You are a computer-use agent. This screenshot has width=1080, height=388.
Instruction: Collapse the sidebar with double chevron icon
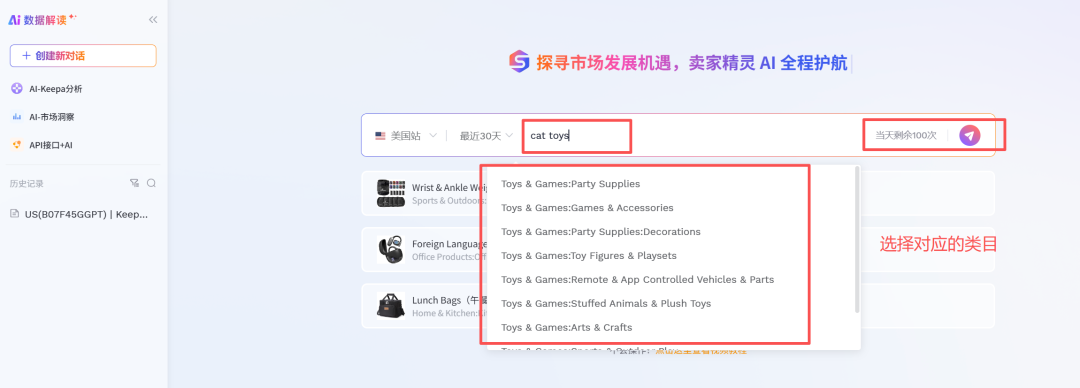coord(153,20)
